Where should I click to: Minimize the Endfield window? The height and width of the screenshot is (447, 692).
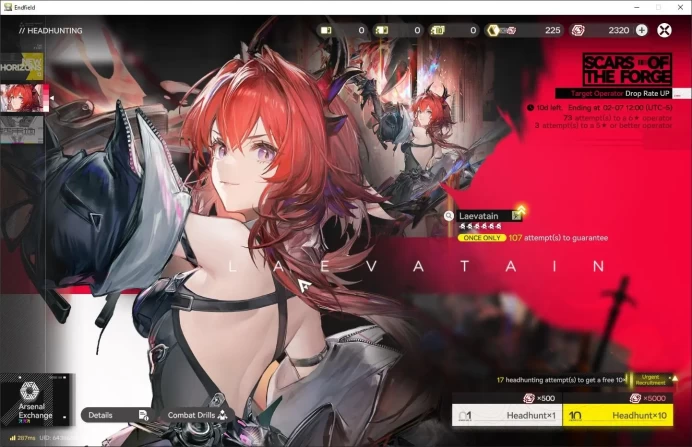[x=636, y=7]
